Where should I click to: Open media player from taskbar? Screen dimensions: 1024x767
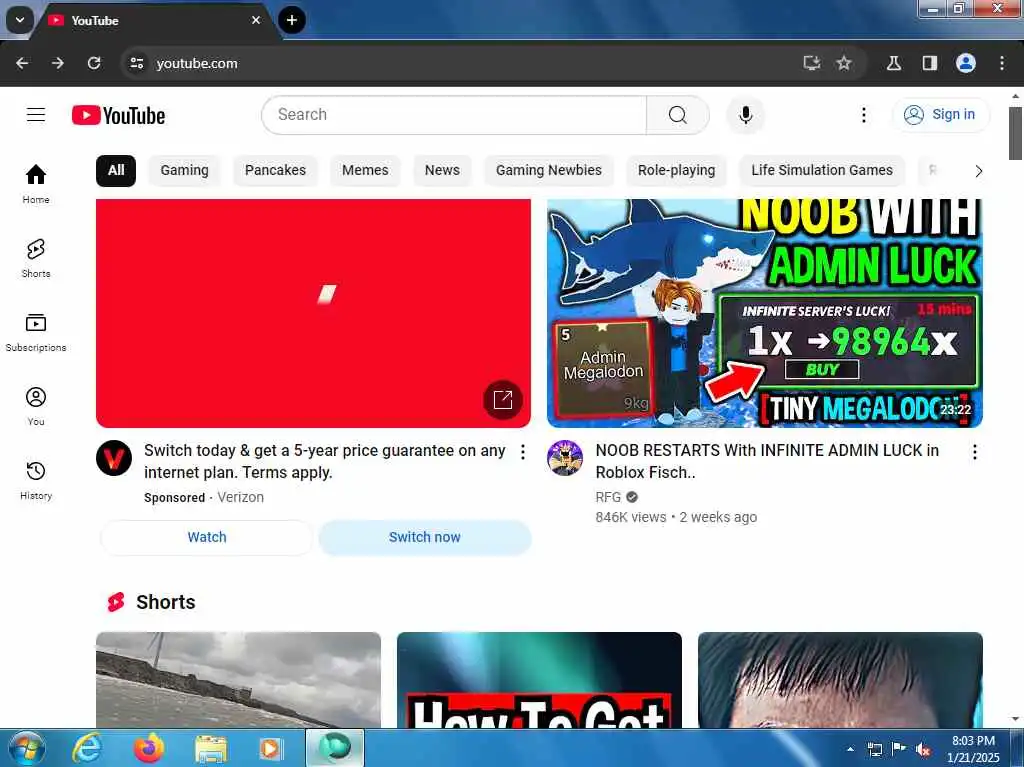point(270,749)
